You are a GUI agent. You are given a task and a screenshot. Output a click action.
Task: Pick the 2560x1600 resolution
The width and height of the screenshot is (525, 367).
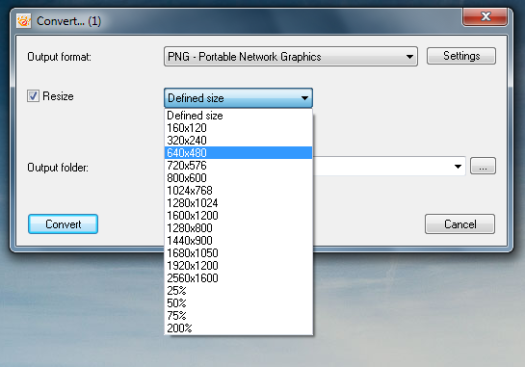tap(238, 278)
